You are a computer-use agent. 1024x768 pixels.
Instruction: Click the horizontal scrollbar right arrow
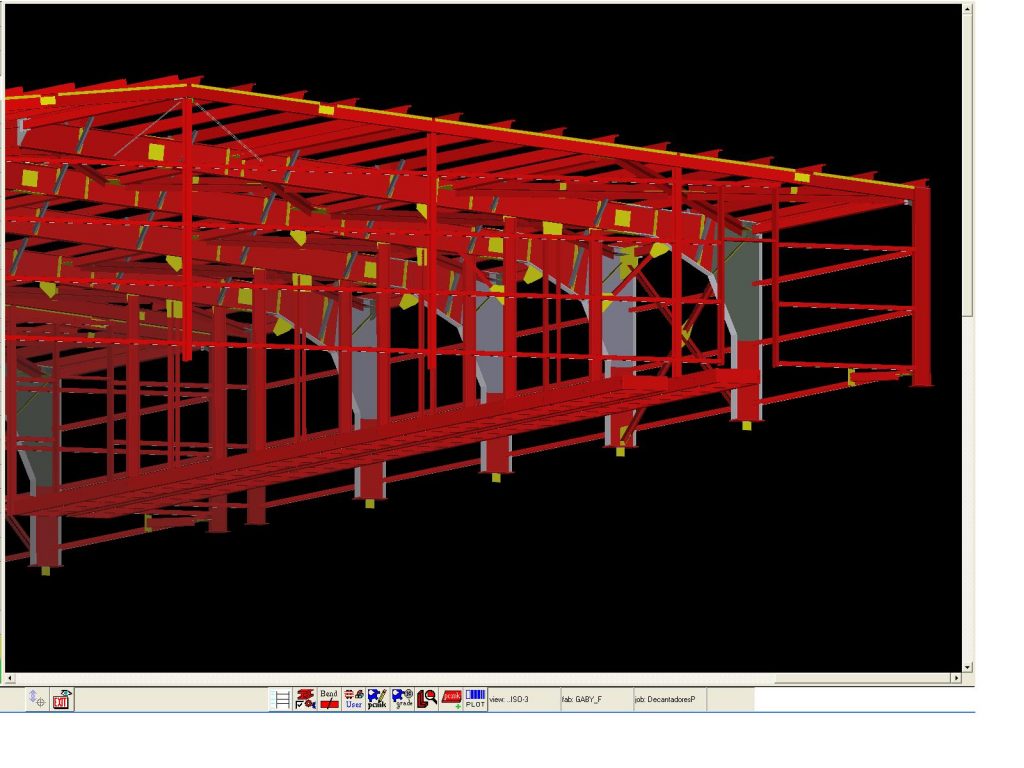(x=957, y=679)
